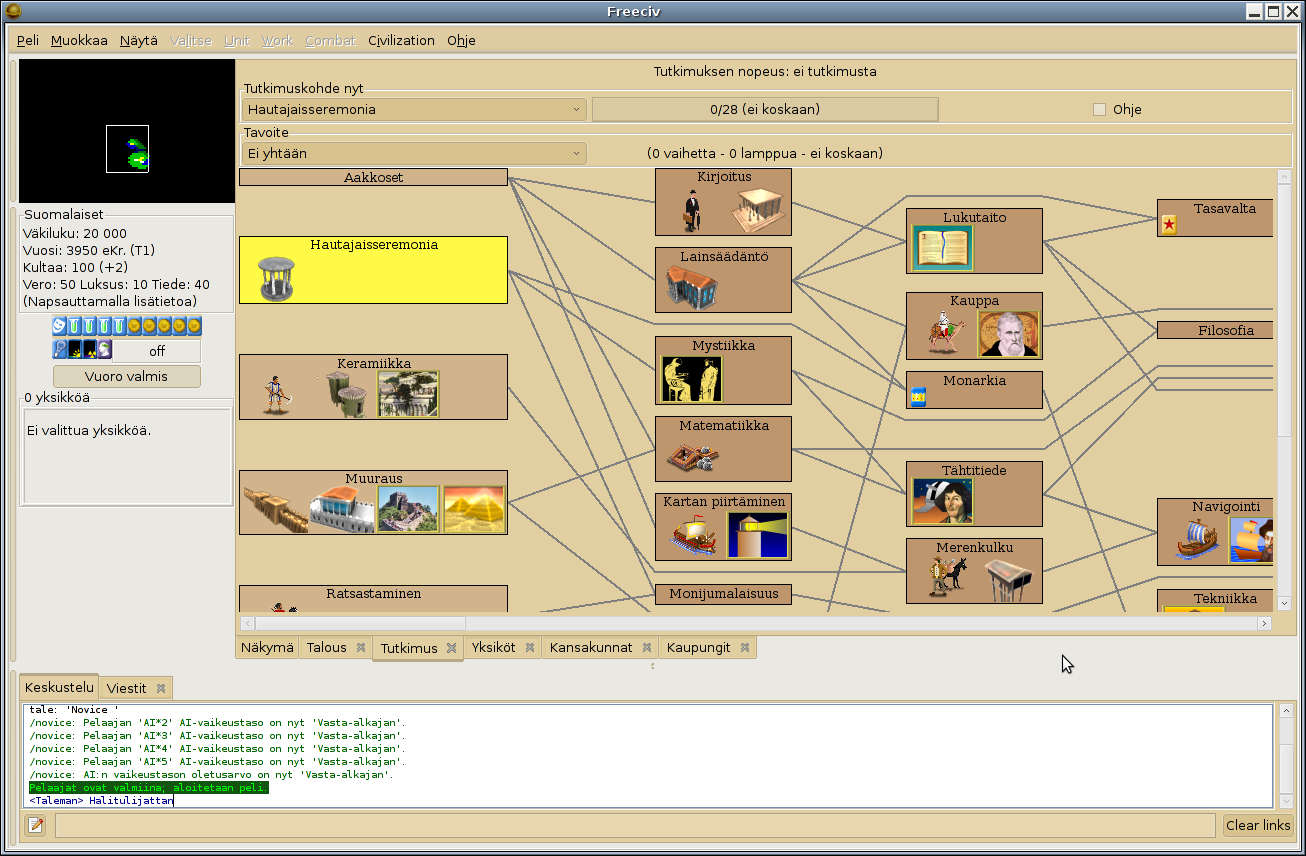Click the lighthouse icon in Kartan piirtäminen
The height and width of the screenshot is (856, 1306).
click(x=757, y=535)
